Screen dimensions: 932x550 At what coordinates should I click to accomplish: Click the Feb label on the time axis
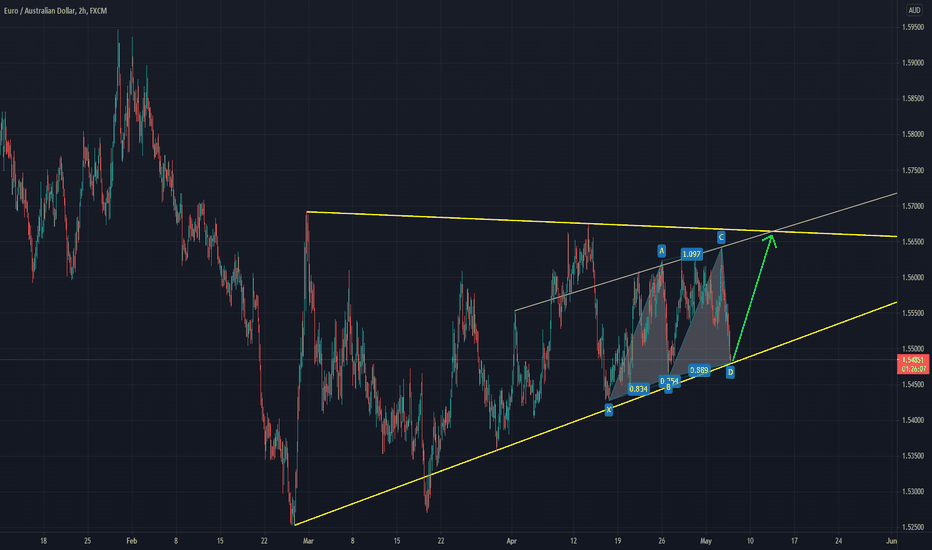click(132, 541)
